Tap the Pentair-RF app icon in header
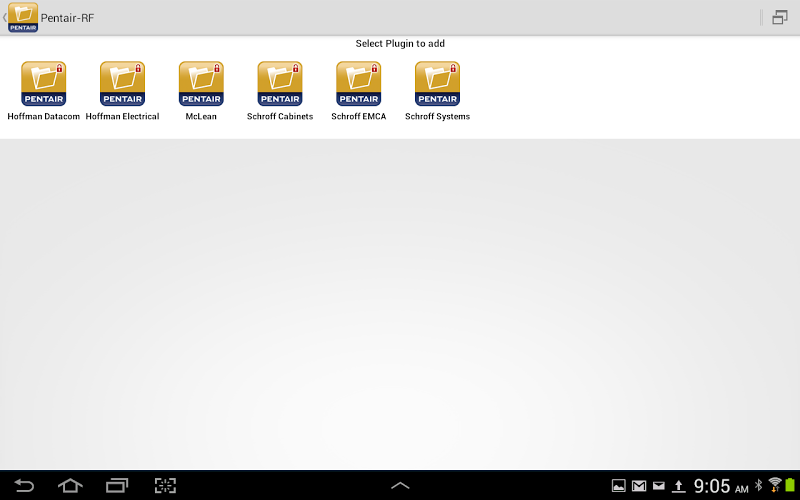This screenshot has height=500, width=800. [23, 17]
